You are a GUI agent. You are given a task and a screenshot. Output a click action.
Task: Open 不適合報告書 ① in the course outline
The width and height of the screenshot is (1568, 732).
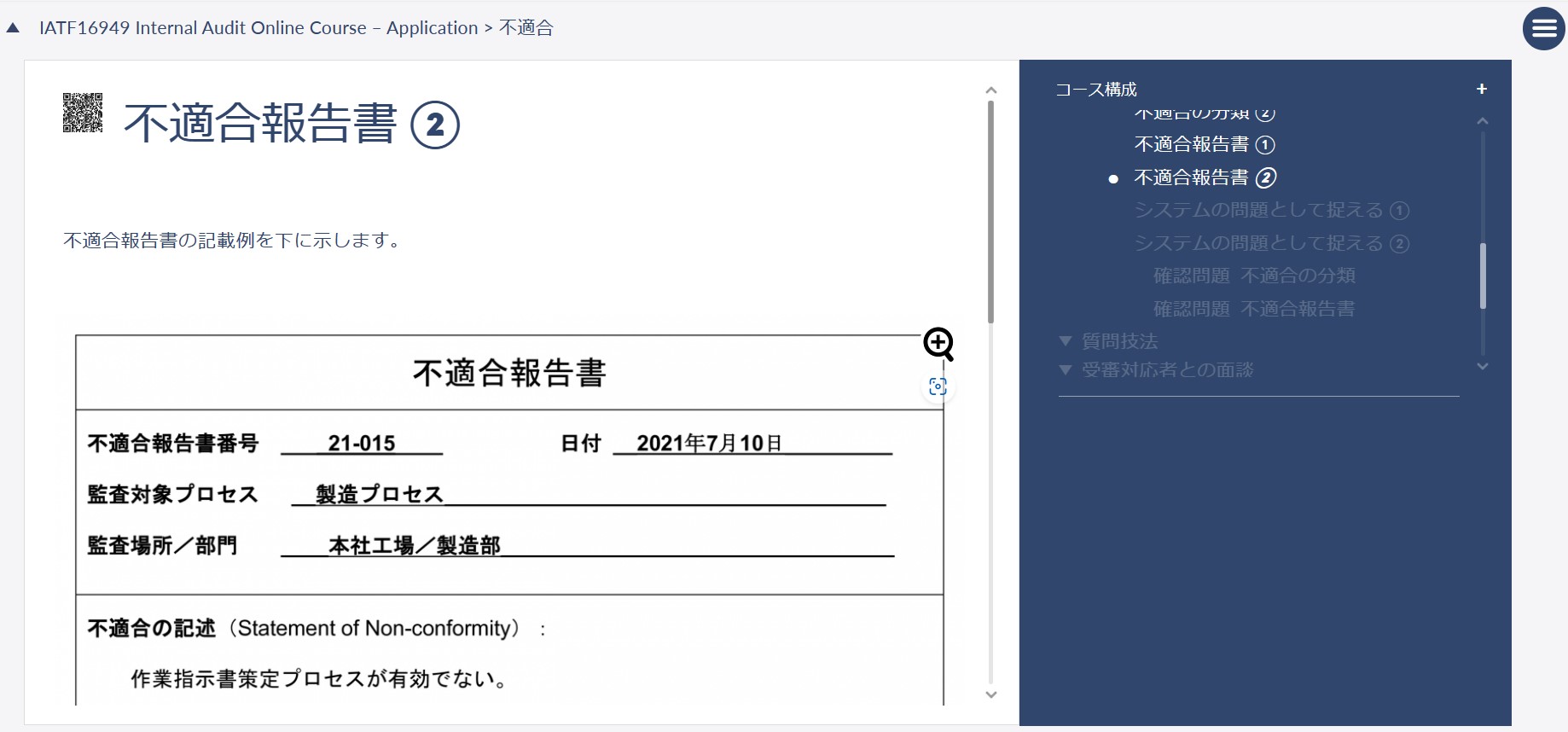(1205, 144)
